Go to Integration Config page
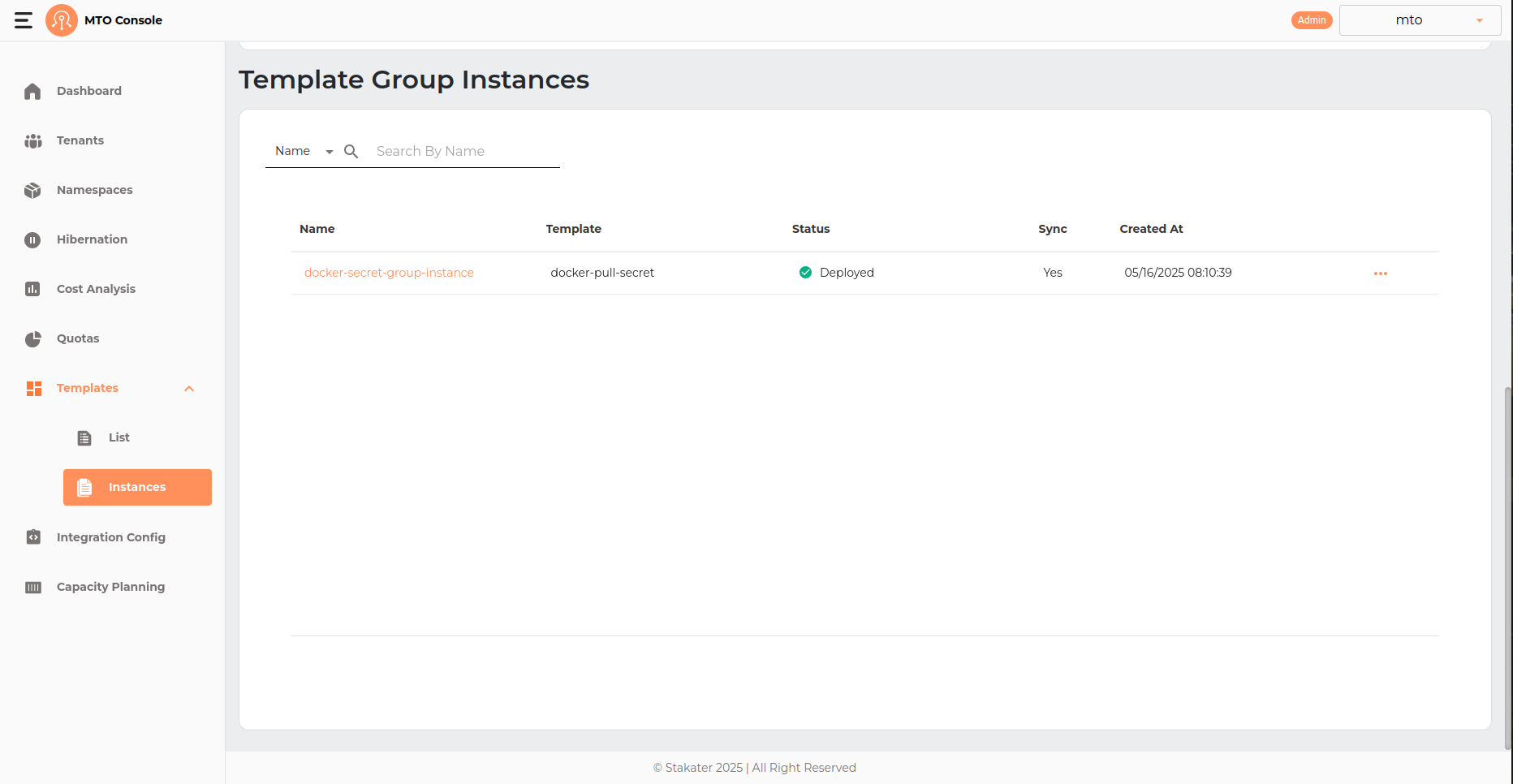This screenshot has height=784, width=1513. (x=110, y=537)
